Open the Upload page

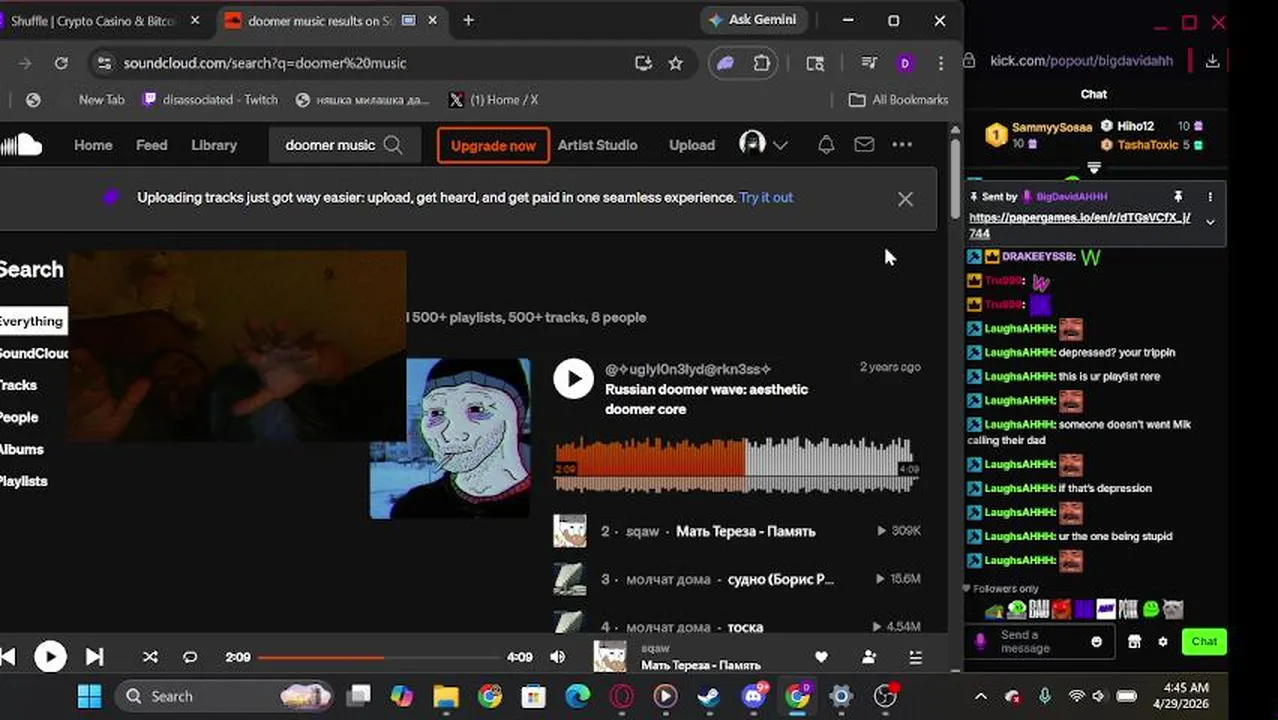(692, 145)
